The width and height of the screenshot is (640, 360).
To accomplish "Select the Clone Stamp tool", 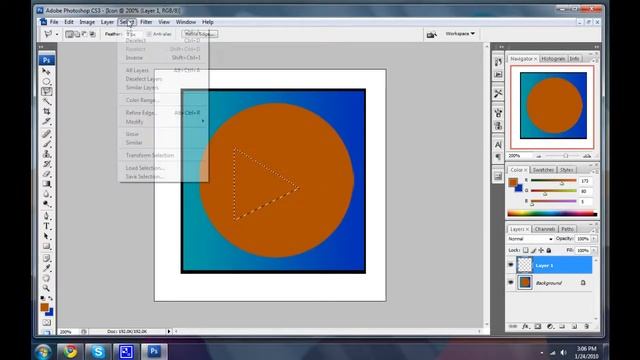I will click(47, 154).
